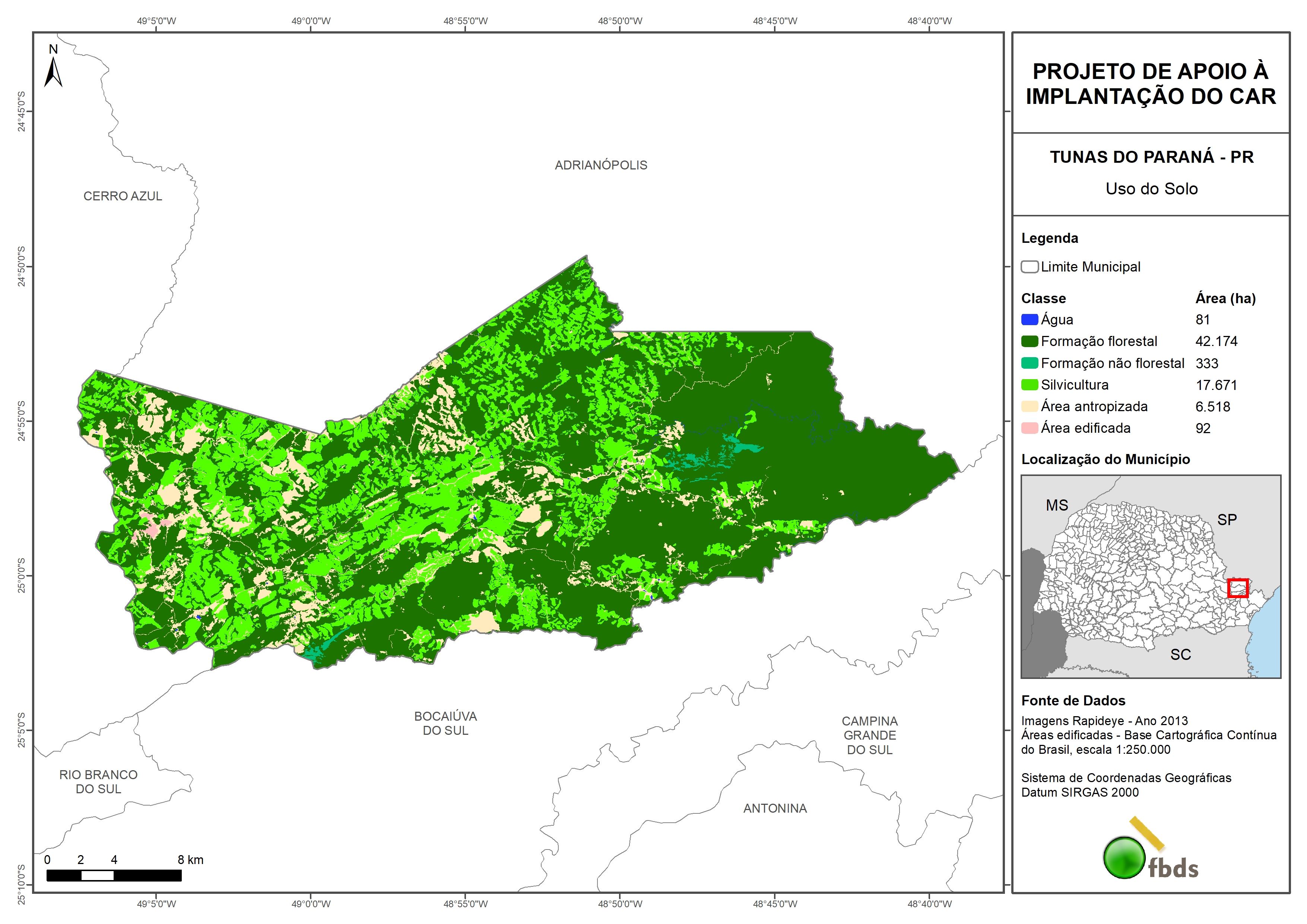This screenshot has width=1307, height=924.
Task: Click the dark green Formação florestal swatch
Action: (x=1029, y=342)
